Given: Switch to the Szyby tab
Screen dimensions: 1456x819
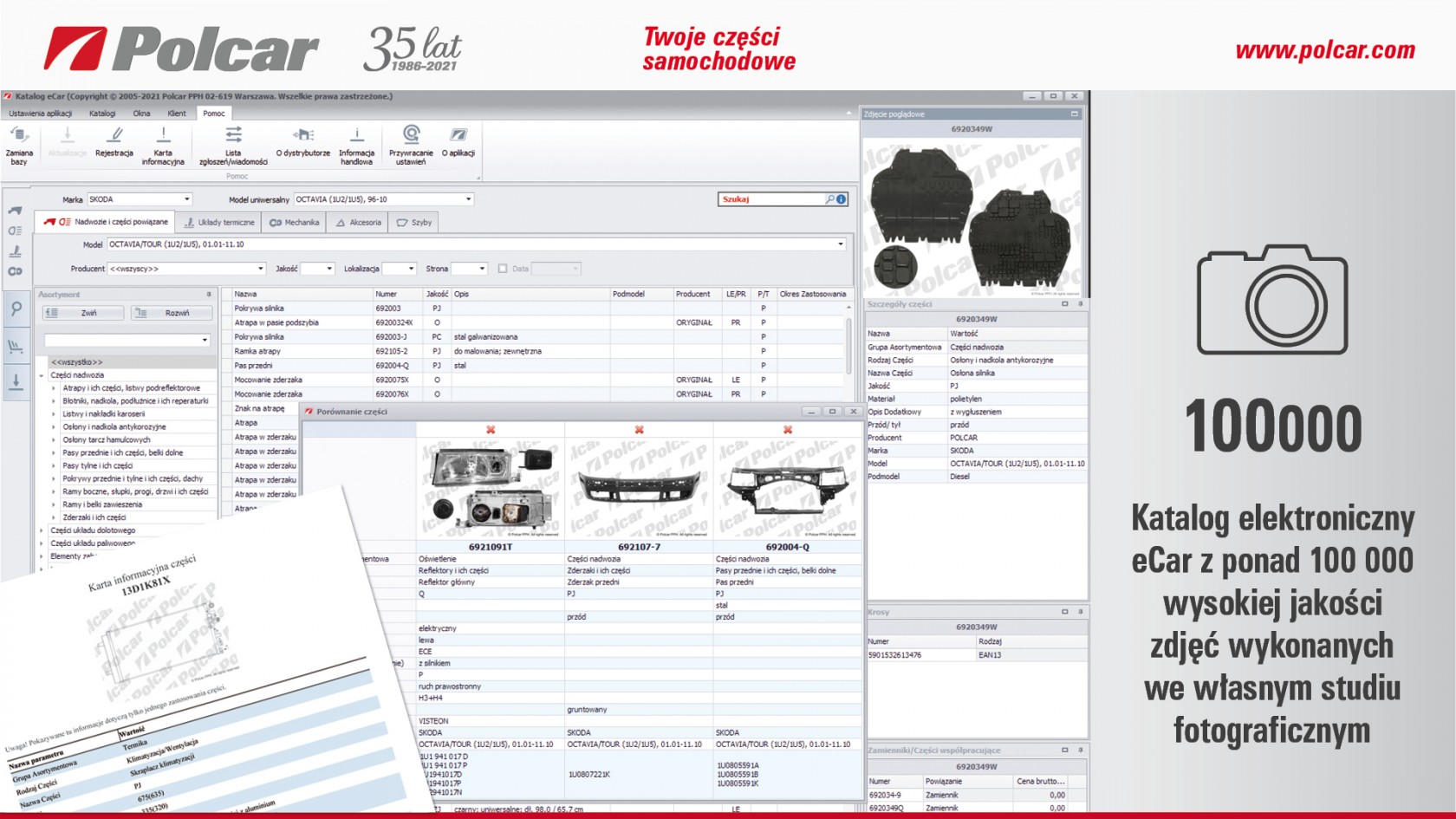Looking at the screenshot, I should pyautogui.click(x=414, y=223).
